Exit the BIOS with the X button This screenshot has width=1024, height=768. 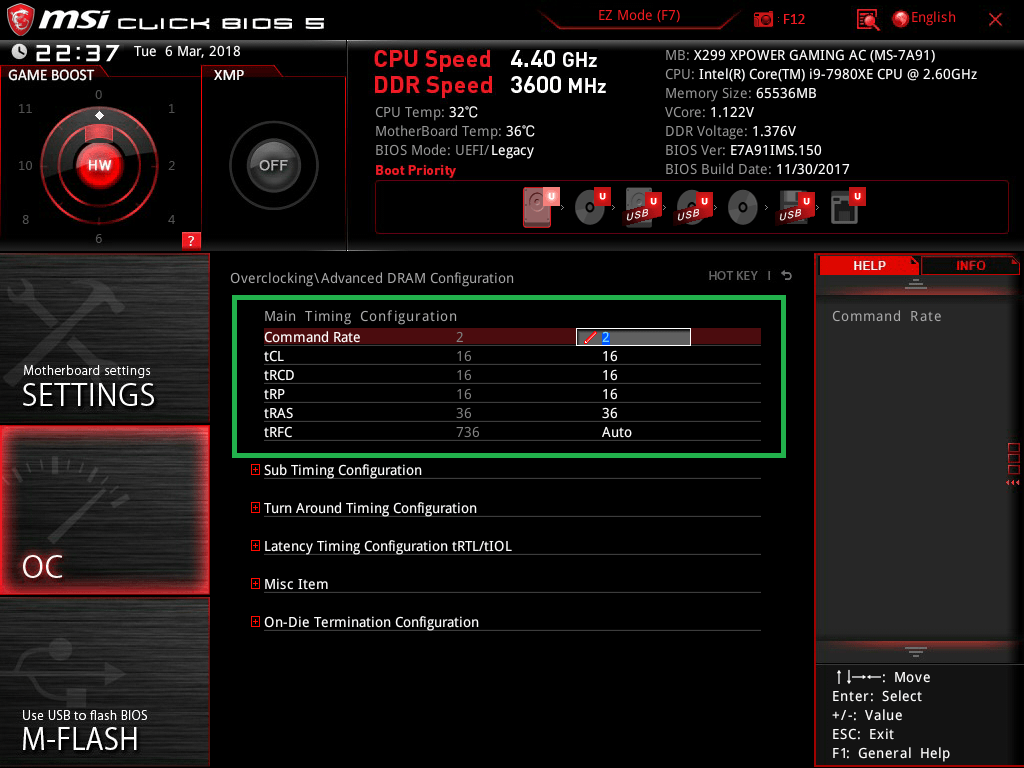tap(995, 20)
